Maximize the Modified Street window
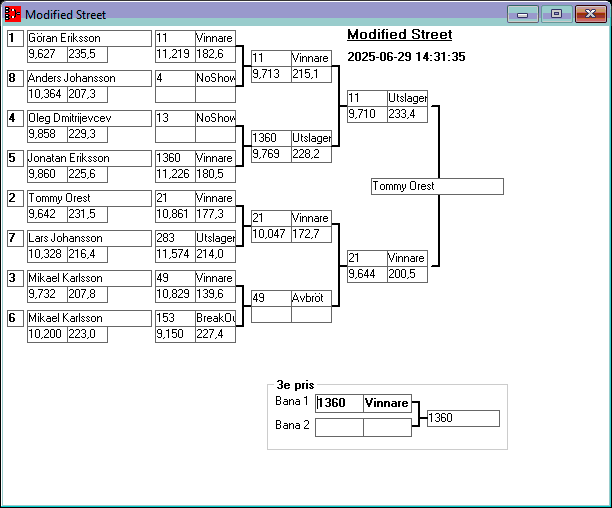The width and height of the screenshot is (612, 508). pyautogui.click(x=556, y=14)
